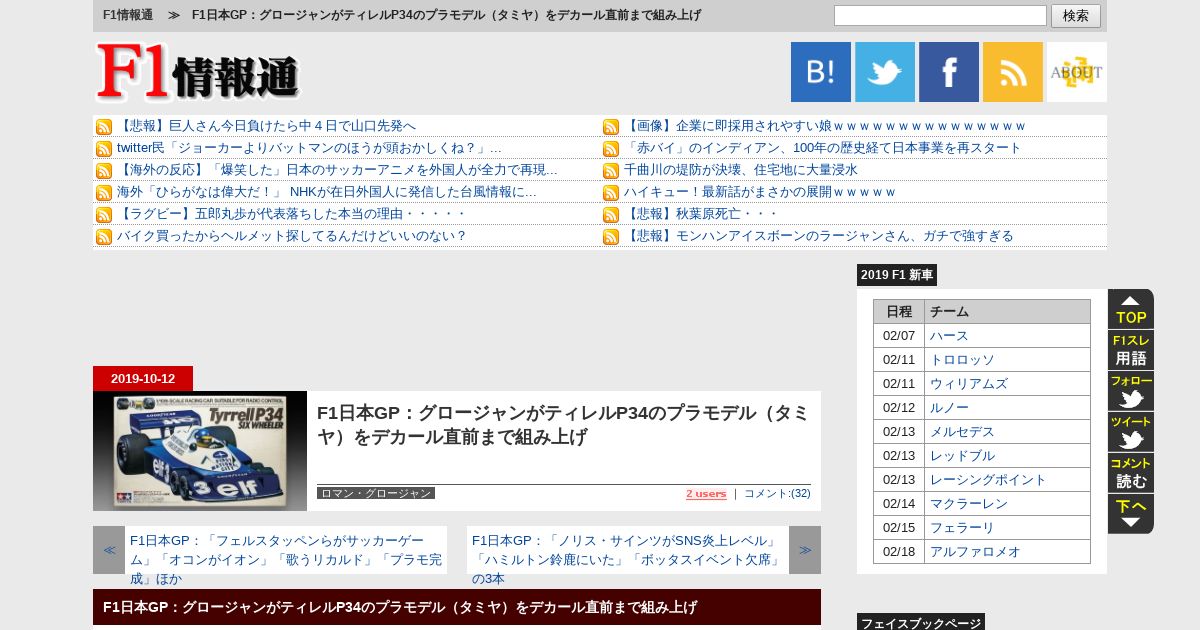
Task: Click RSS icon beside 赤バイのインディアン headline
Action: pyautogui.click(x=611, y=149)
